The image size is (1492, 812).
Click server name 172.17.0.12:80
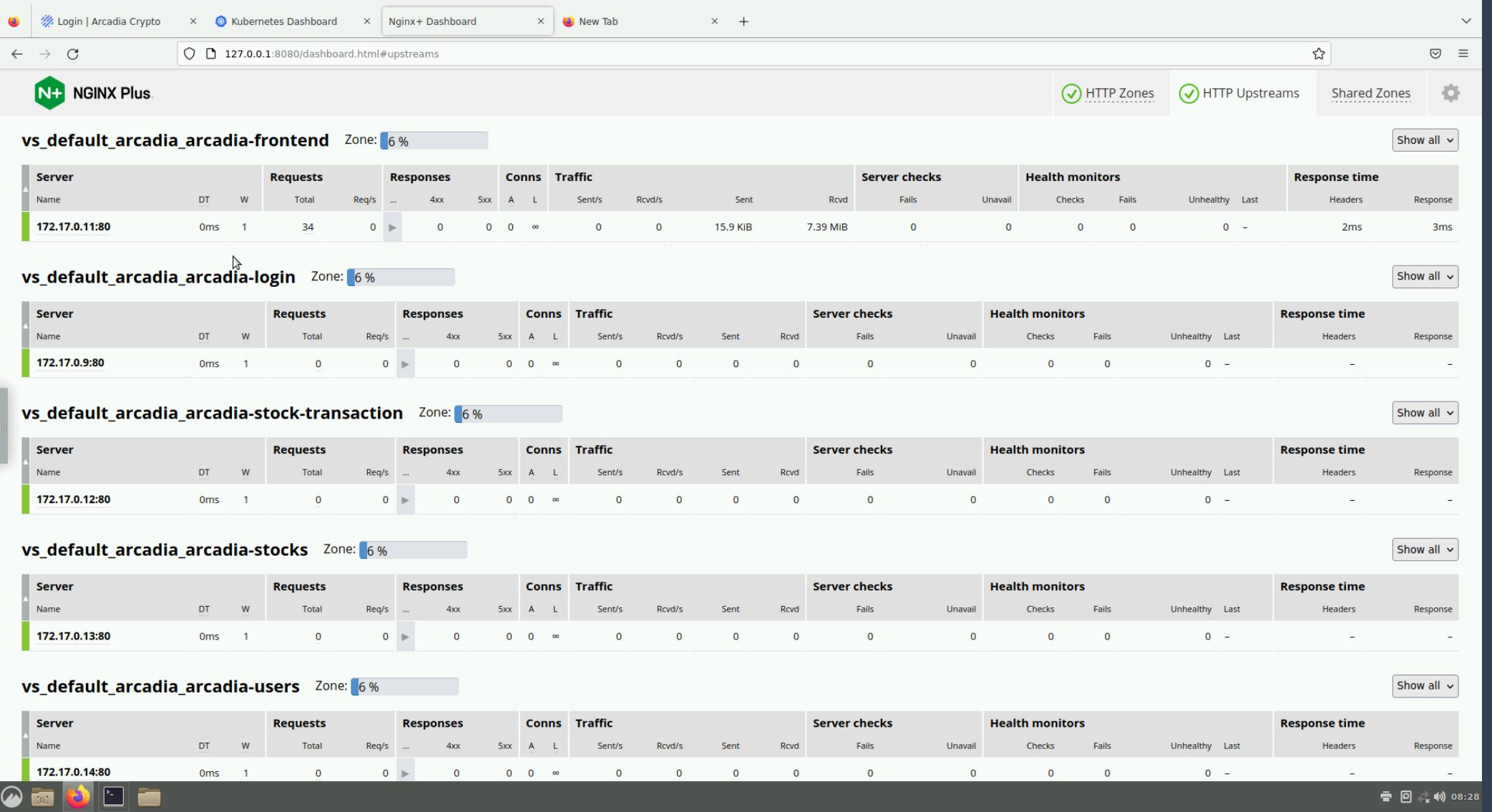point(73,499)
